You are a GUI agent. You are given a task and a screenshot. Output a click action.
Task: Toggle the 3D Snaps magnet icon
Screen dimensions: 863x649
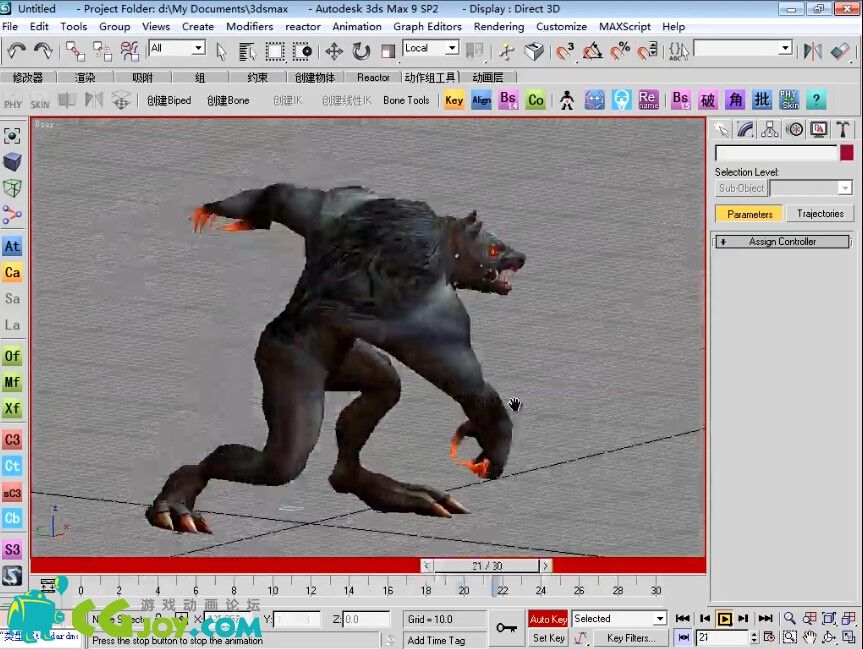click(564, 52)
